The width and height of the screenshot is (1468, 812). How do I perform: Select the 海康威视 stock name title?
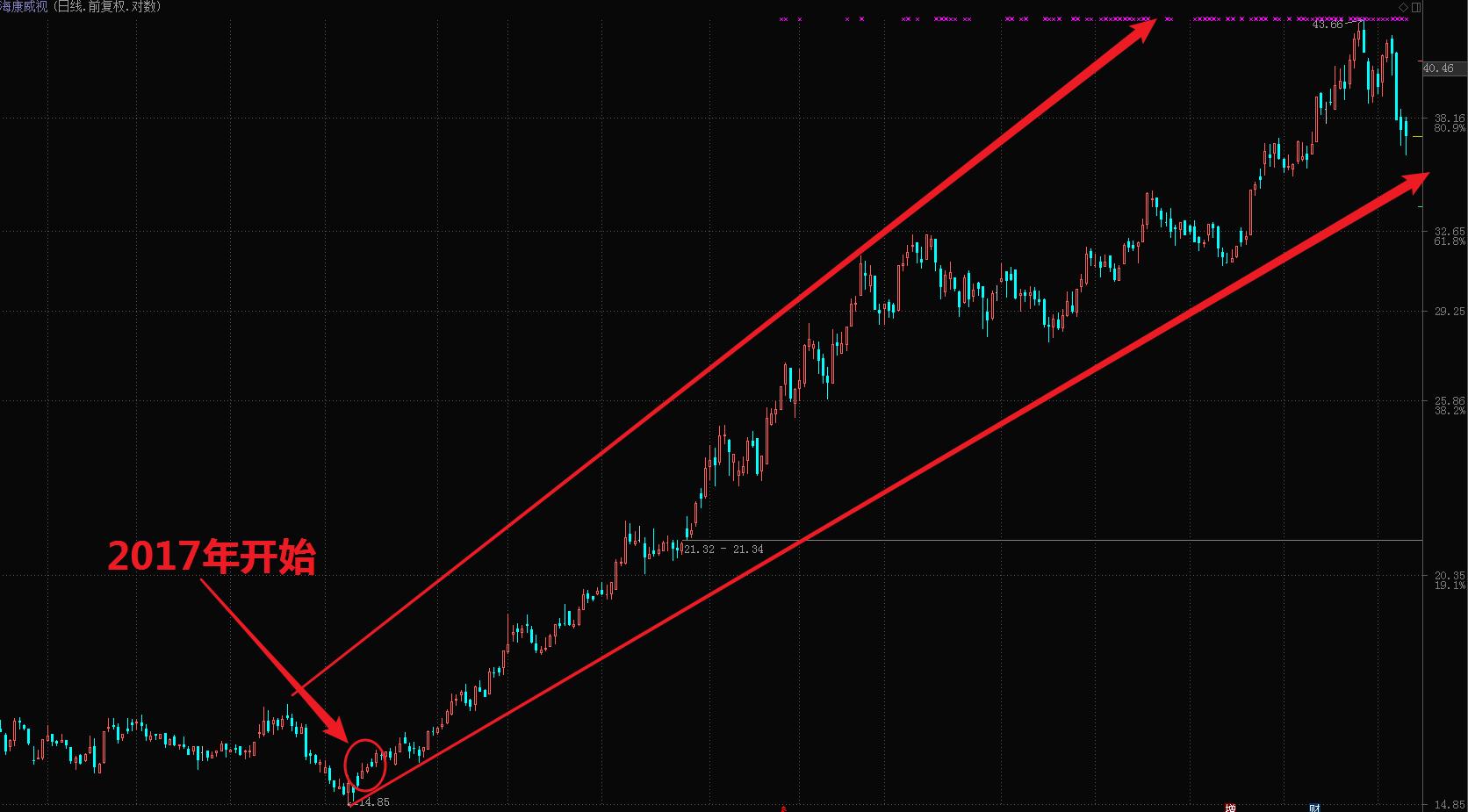[25, 6]
